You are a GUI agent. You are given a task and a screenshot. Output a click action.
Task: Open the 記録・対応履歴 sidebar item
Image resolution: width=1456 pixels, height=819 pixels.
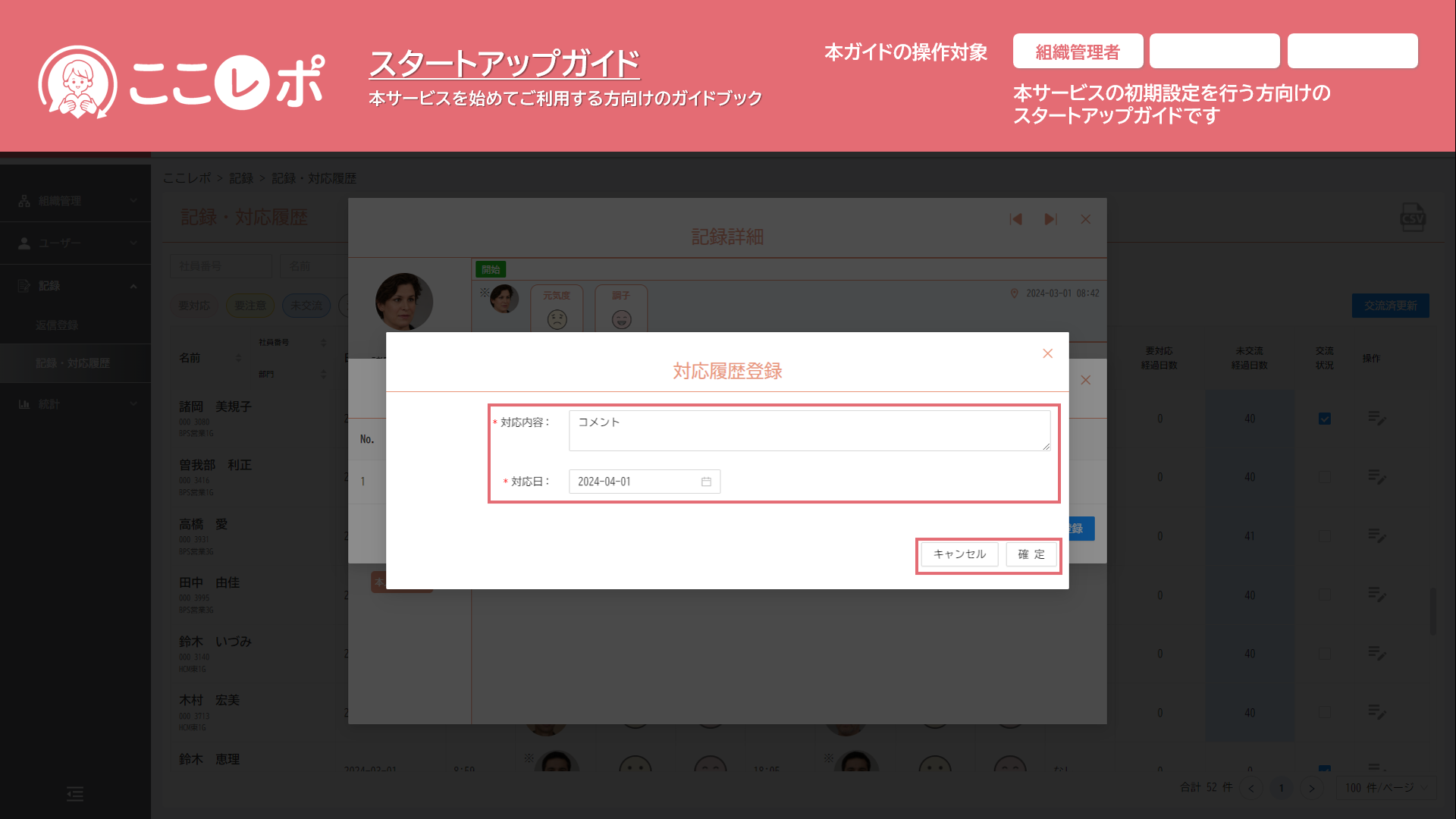[73, 363]
